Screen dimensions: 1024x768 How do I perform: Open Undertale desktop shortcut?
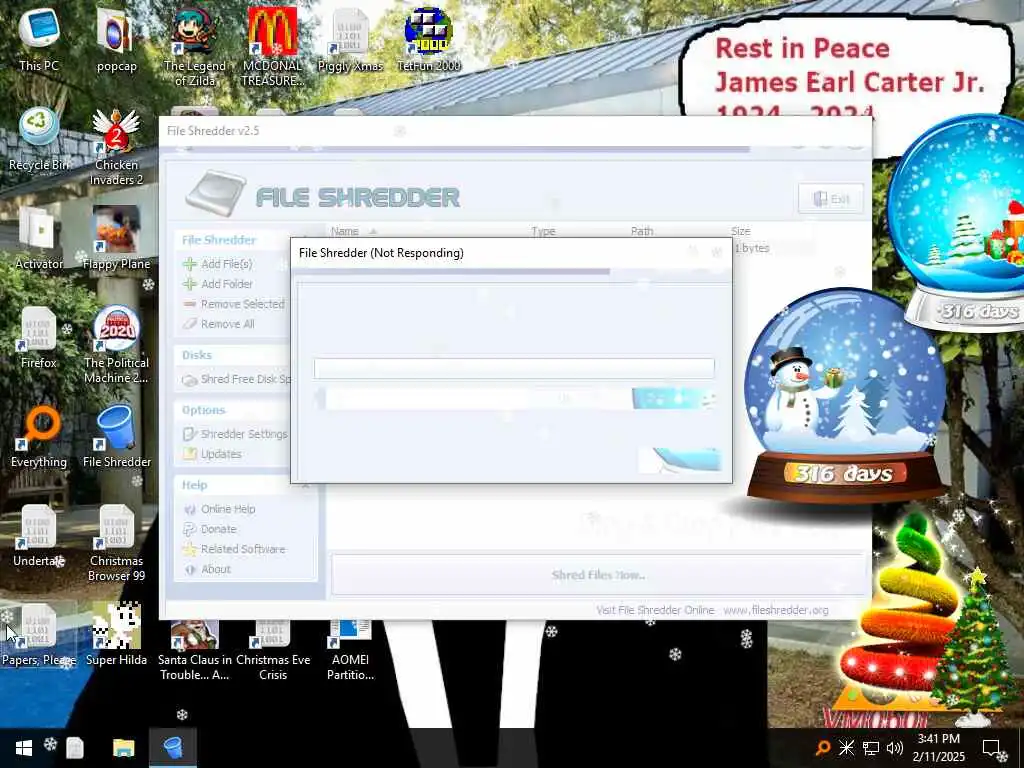[x=39, y=536]
